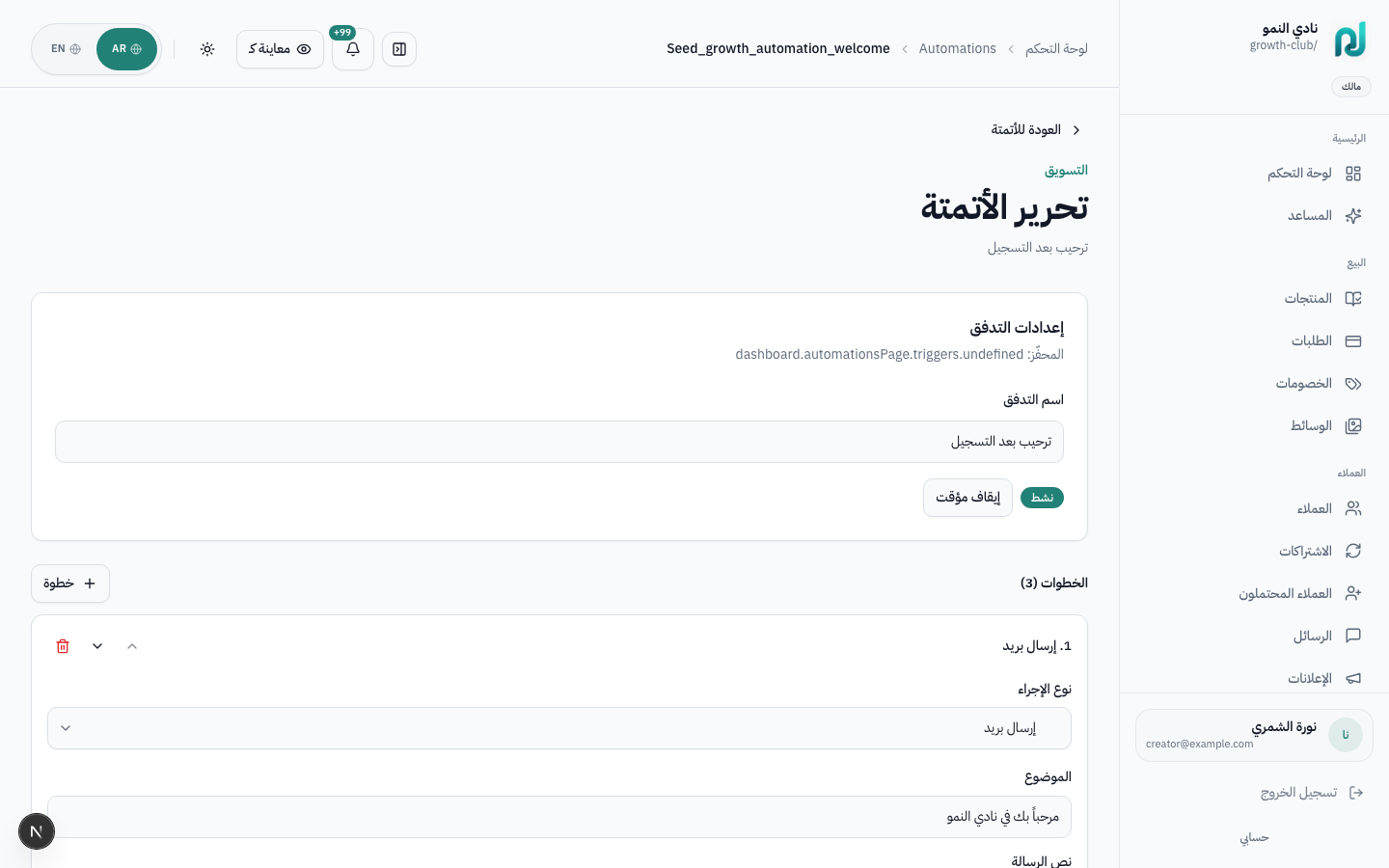Select the AR language option
The height and width of the screenshot is (868, 1389).
(126, 49)
